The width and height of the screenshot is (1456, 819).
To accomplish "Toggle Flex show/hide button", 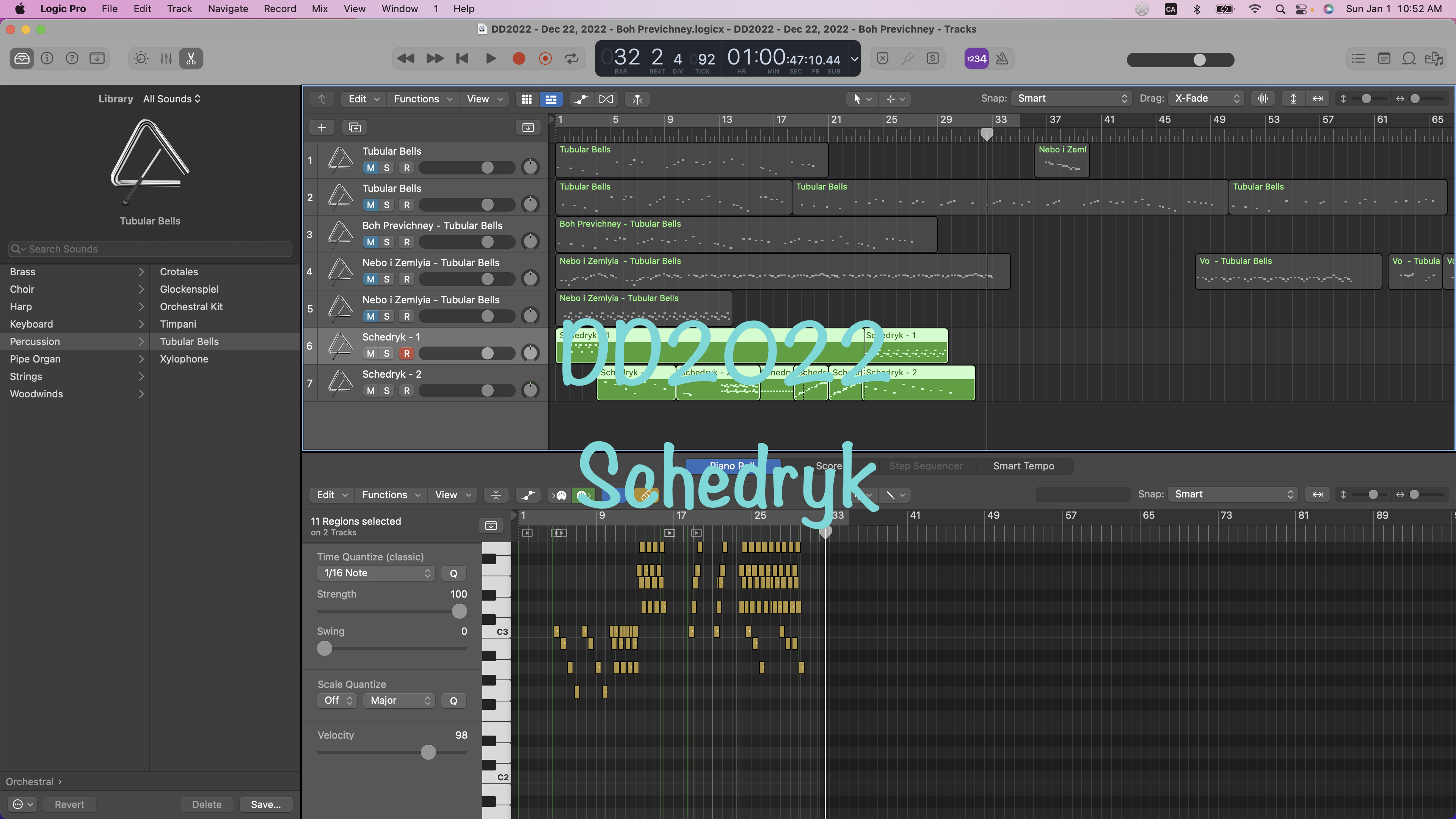I will click(x=606, y=99).
